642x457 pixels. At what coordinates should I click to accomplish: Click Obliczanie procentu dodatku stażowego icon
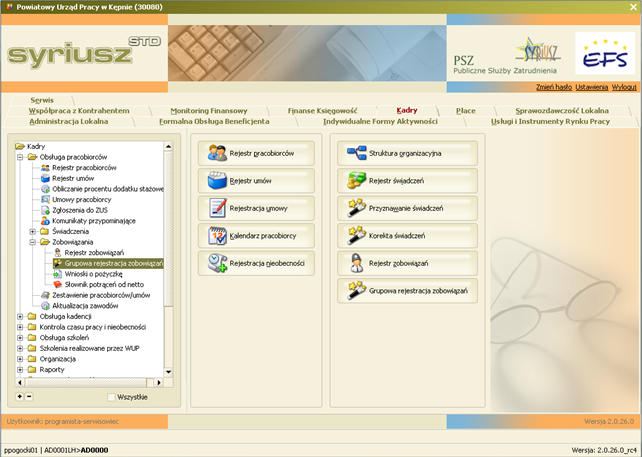[45, 189]
